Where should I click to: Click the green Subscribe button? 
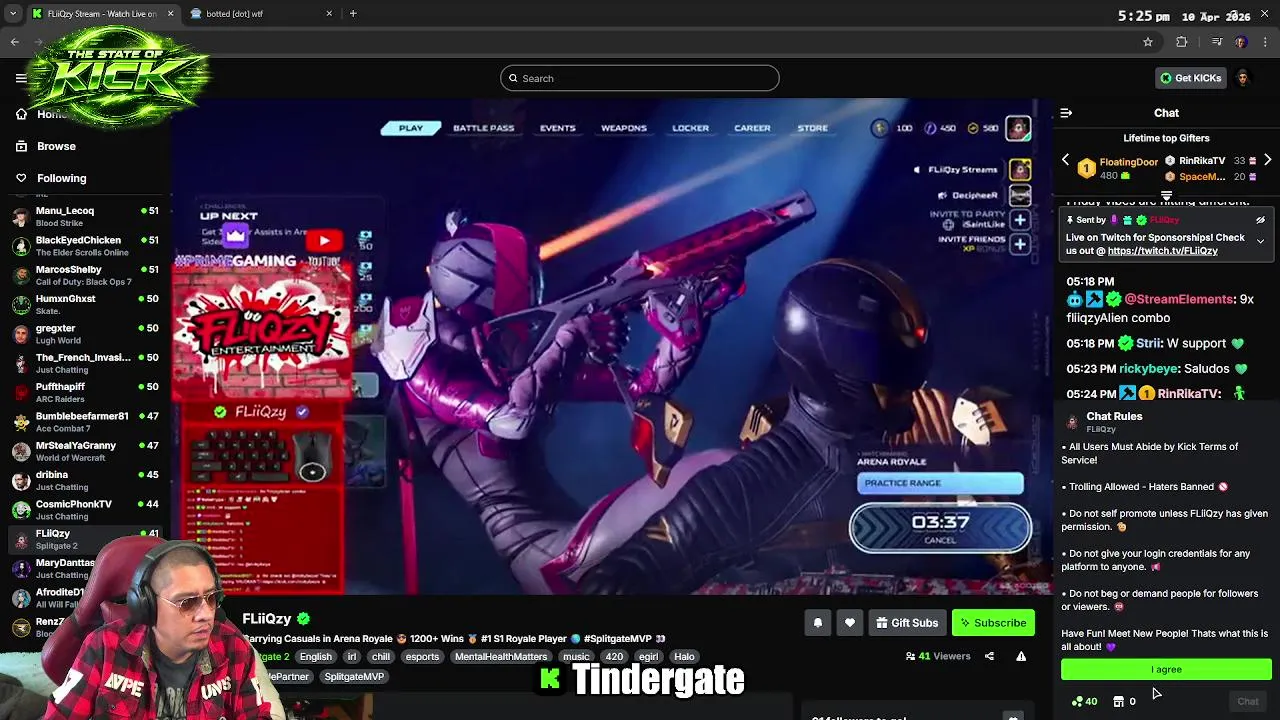click(x=993, y=623)
